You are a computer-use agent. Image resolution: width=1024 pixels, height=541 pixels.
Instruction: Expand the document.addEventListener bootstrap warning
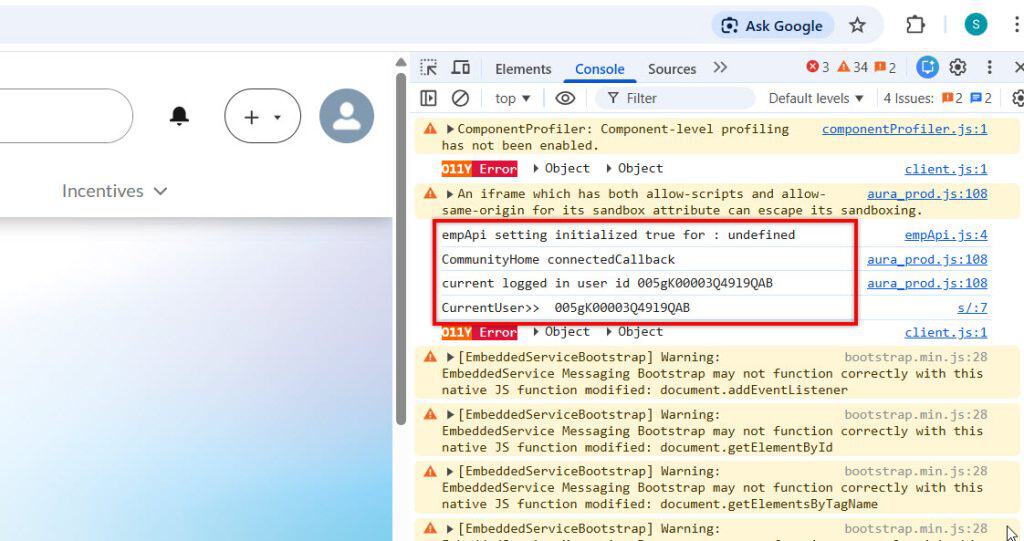(x=450, y=357)
